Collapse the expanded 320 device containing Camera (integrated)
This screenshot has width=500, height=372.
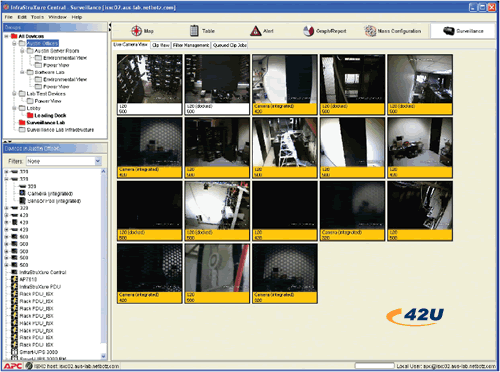point(6,179)
